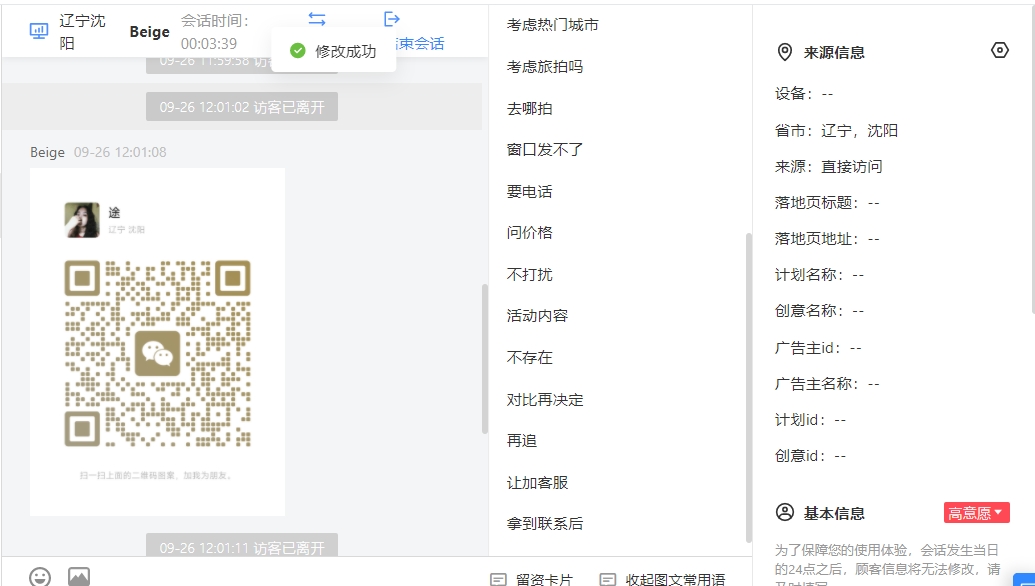Click the 收起图文常用语 panel icon

[x=607, y=579]
